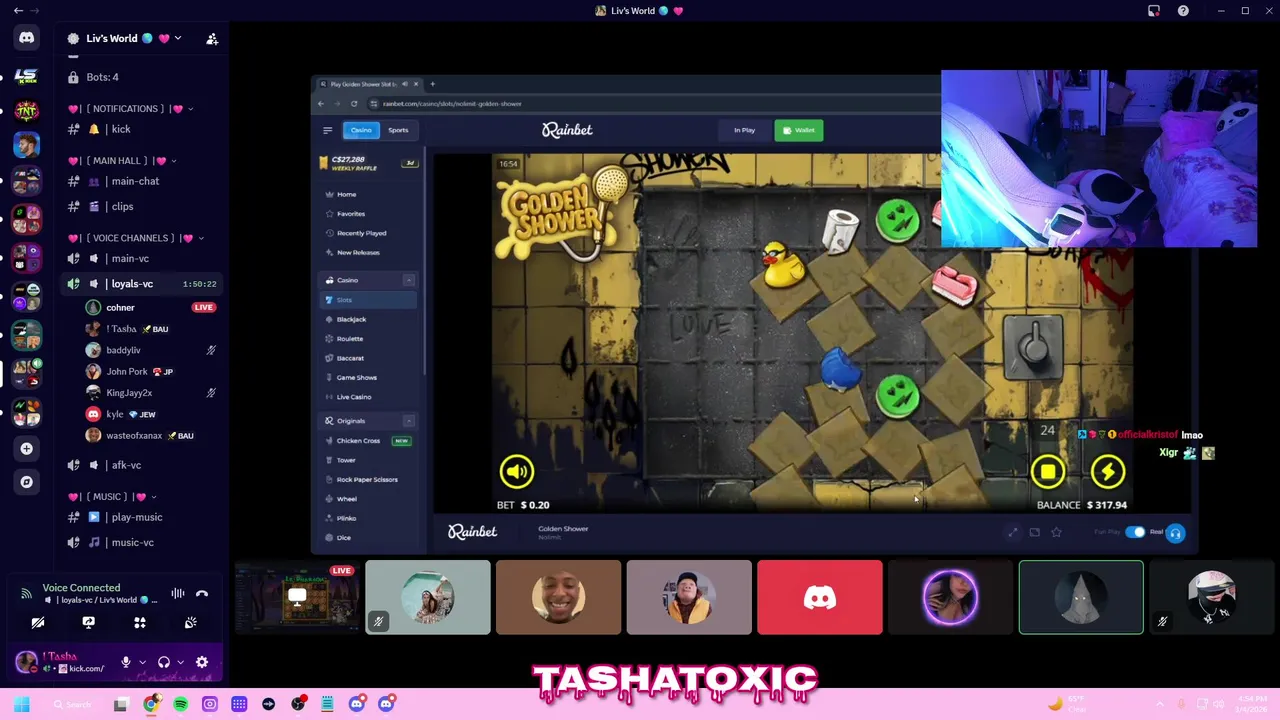Open Recently Played in Rainbet sidebar
This screenshot has width=1280, height=720.
click(x=368, y=233)
